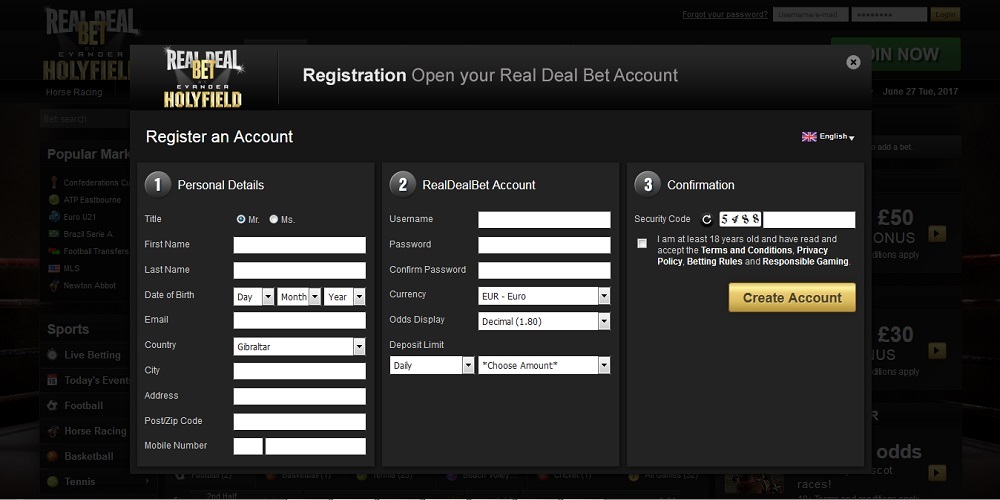Close the registration dialog
The width and height of the screenshot is (1000, 500).
(x=853, y=62)
